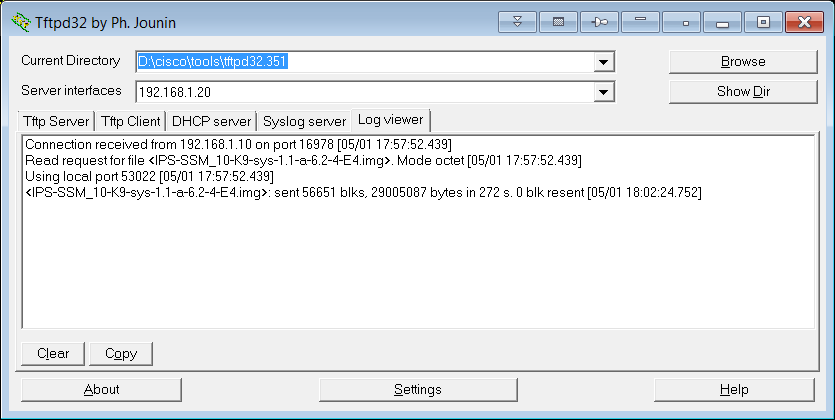Expand the Current Directory dropdown arrow

(x=603, y=62)
